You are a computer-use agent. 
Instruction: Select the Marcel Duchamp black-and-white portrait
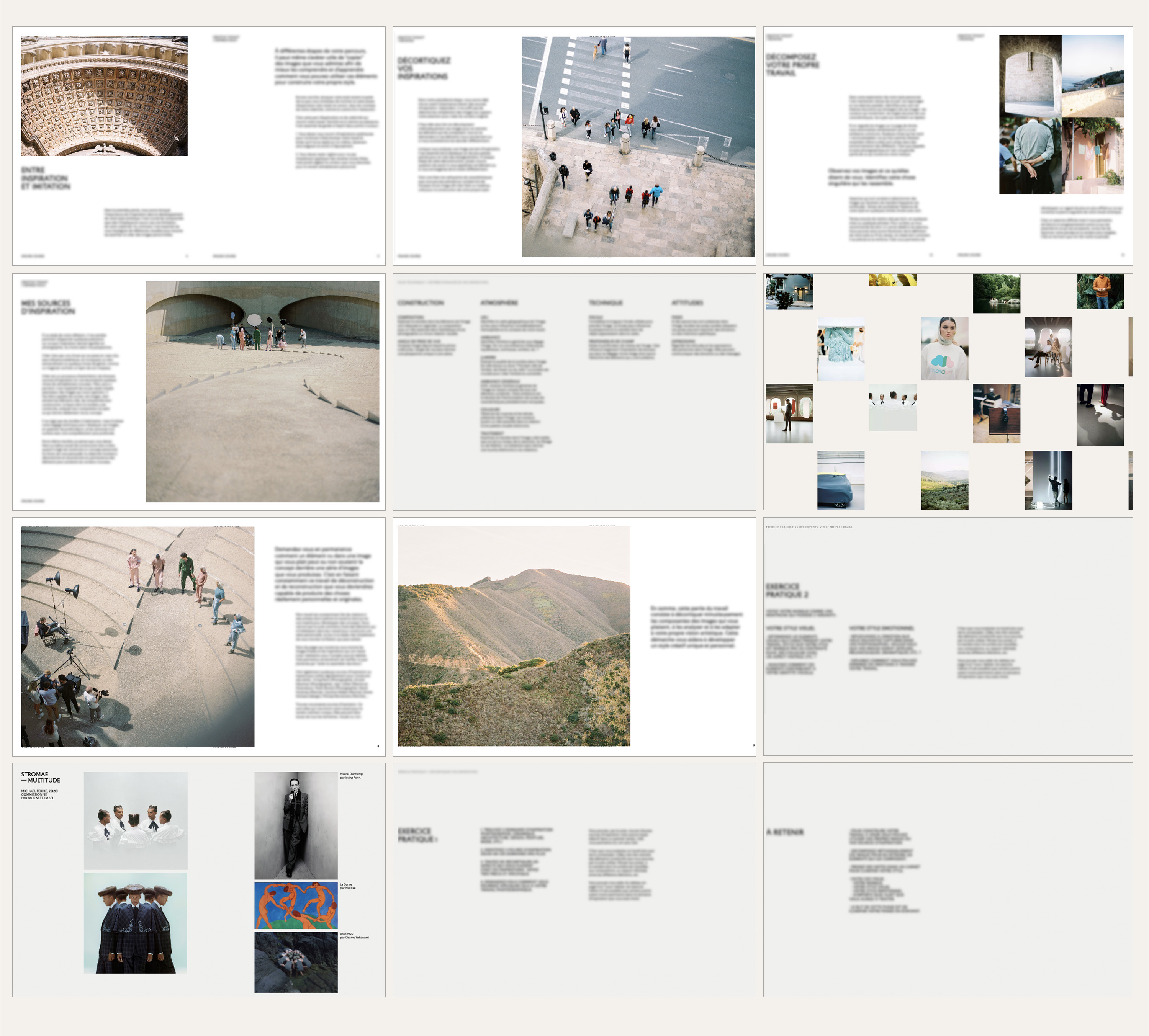[296, 825]
